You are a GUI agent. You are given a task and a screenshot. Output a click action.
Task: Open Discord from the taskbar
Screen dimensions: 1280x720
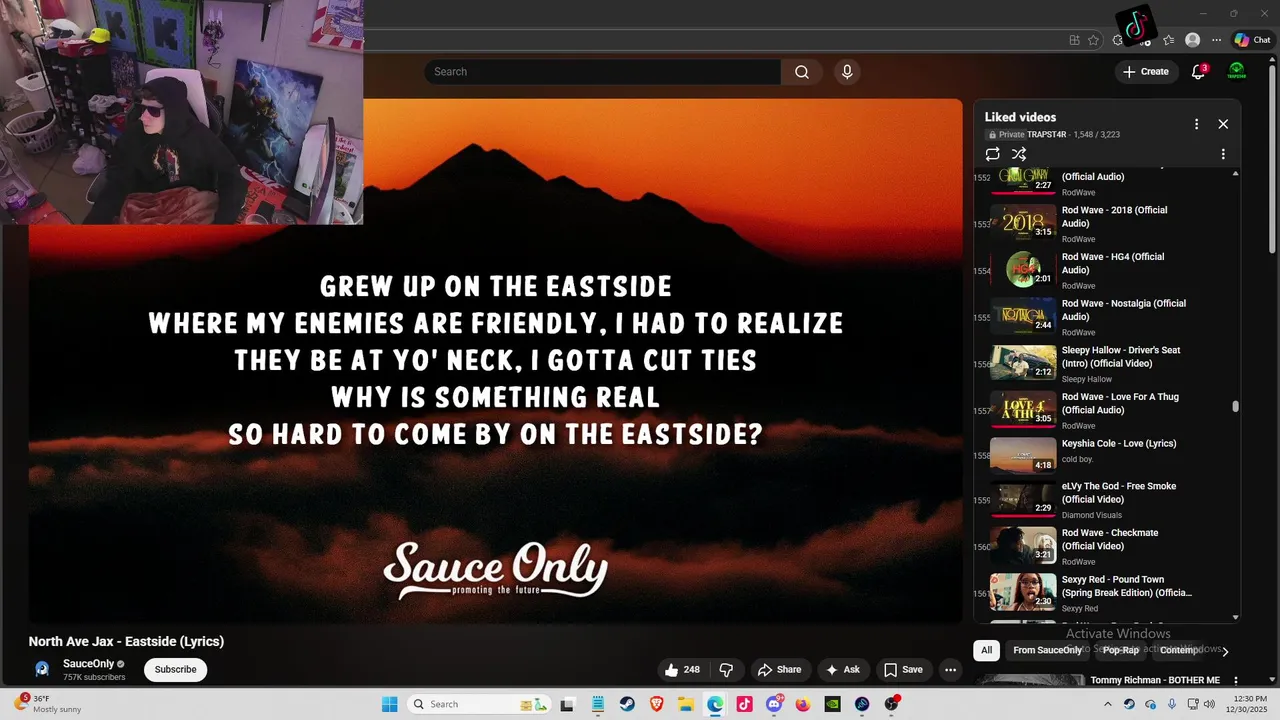[x=774, y=704]
